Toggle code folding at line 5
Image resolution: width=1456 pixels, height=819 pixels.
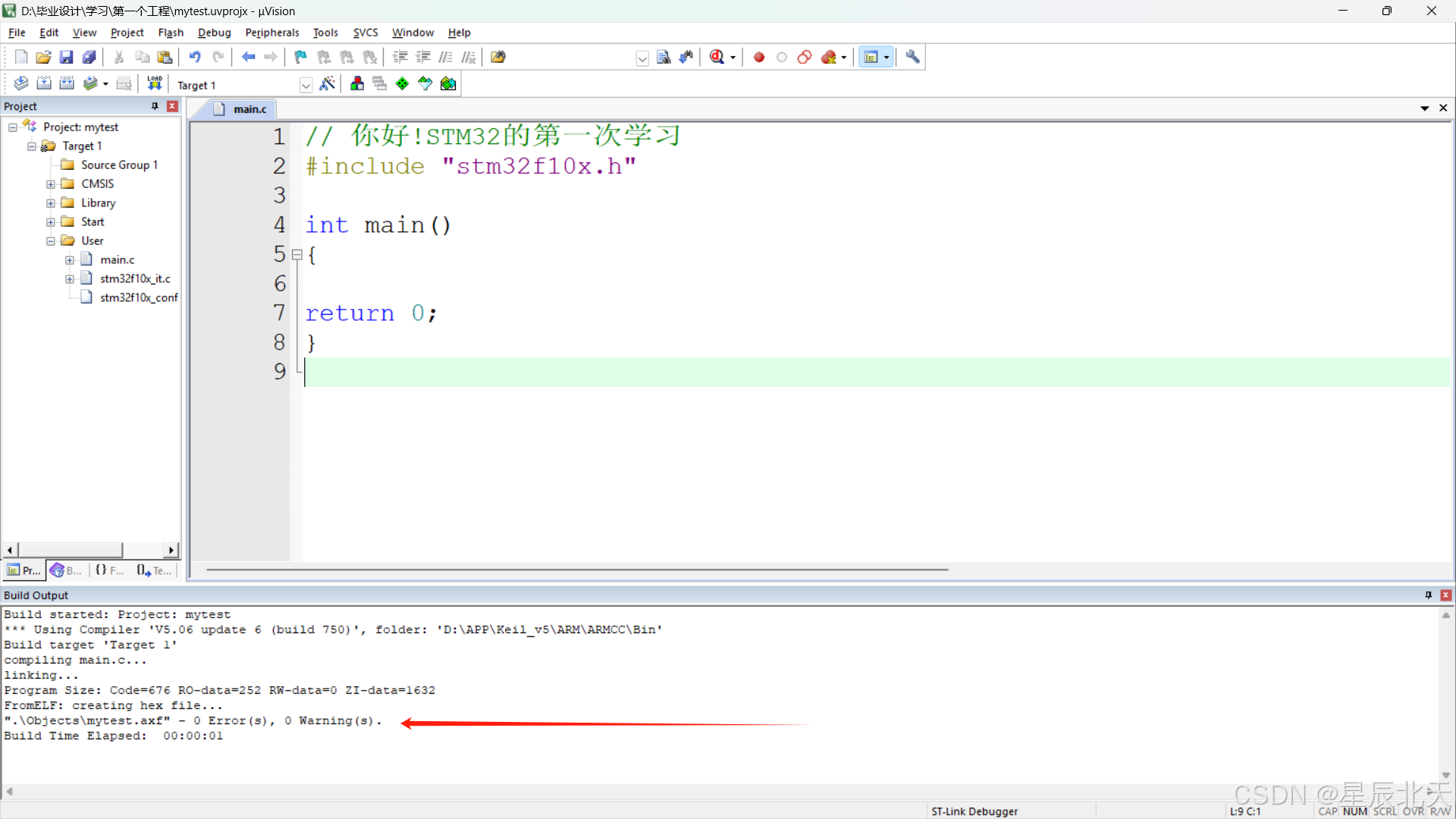coord(297,255)
